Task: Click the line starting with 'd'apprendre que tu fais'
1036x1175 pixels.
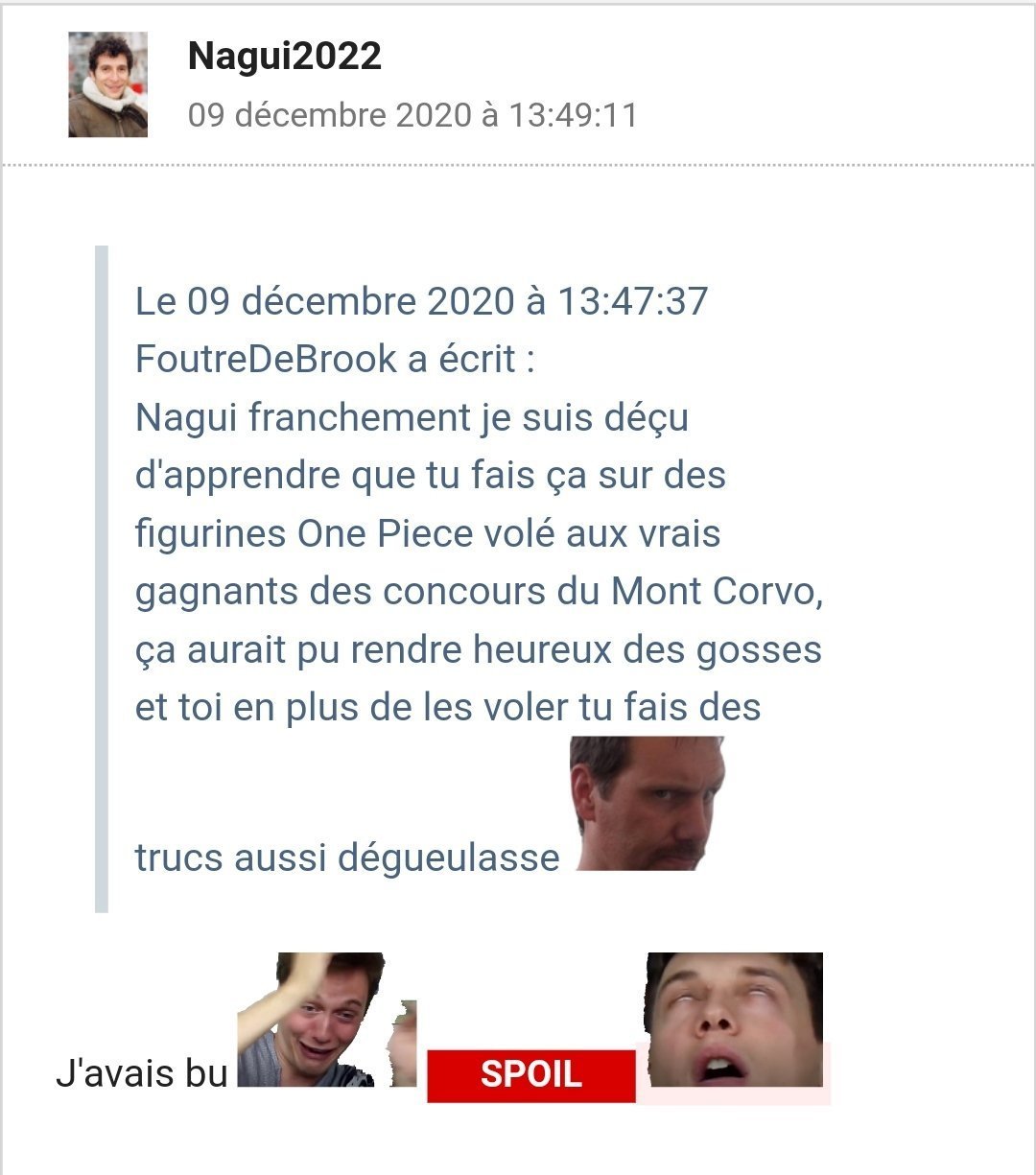Action: pyautogui.click(x=431, y=475)
